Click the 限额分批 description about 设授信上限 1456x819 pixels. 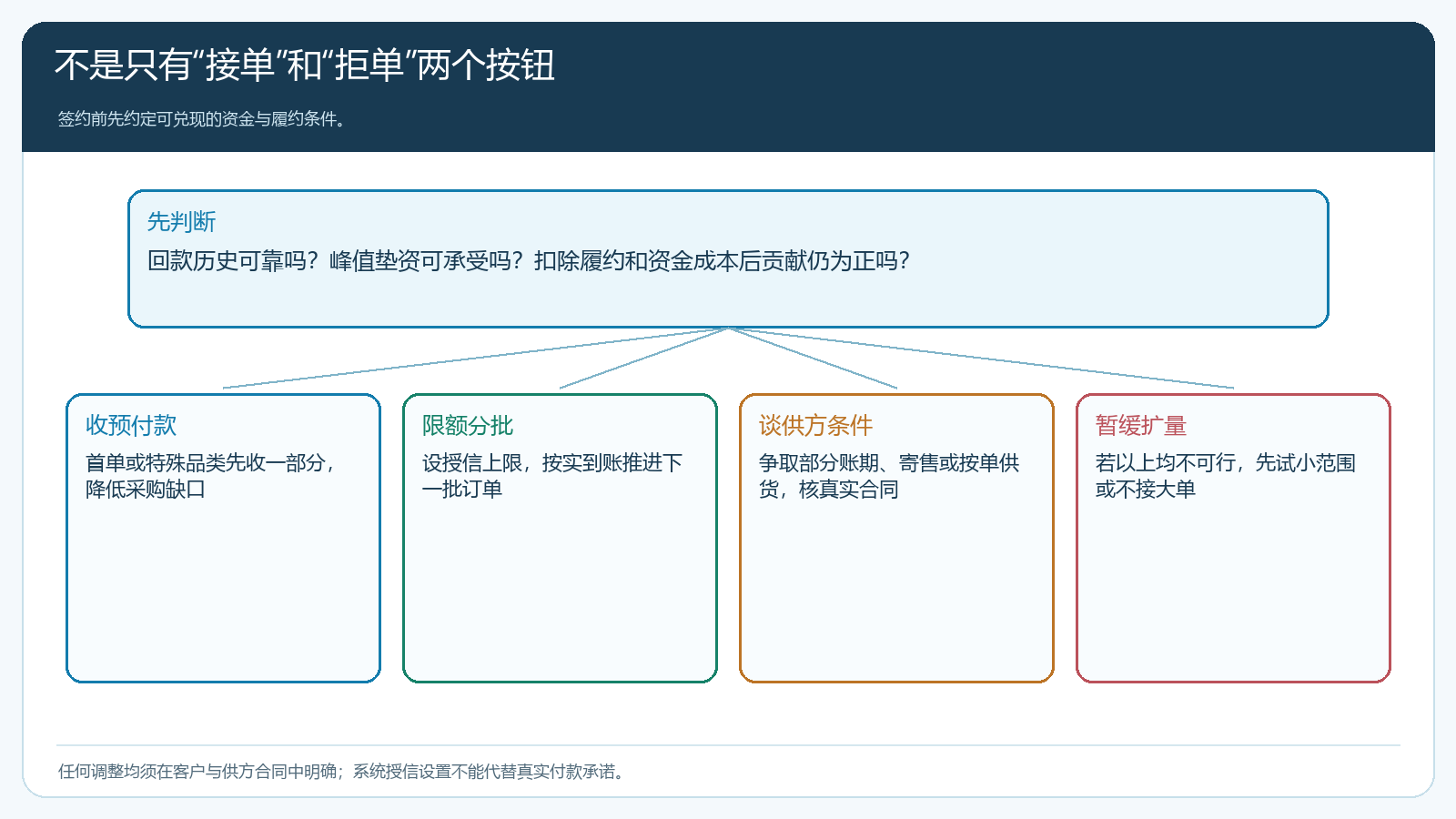click(x=552, y=476)
